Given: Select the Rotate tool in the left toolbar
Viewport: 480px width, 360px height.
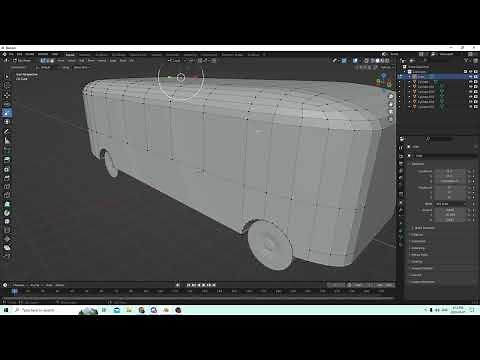Looking at the screenshot, I should pos(7,104).
